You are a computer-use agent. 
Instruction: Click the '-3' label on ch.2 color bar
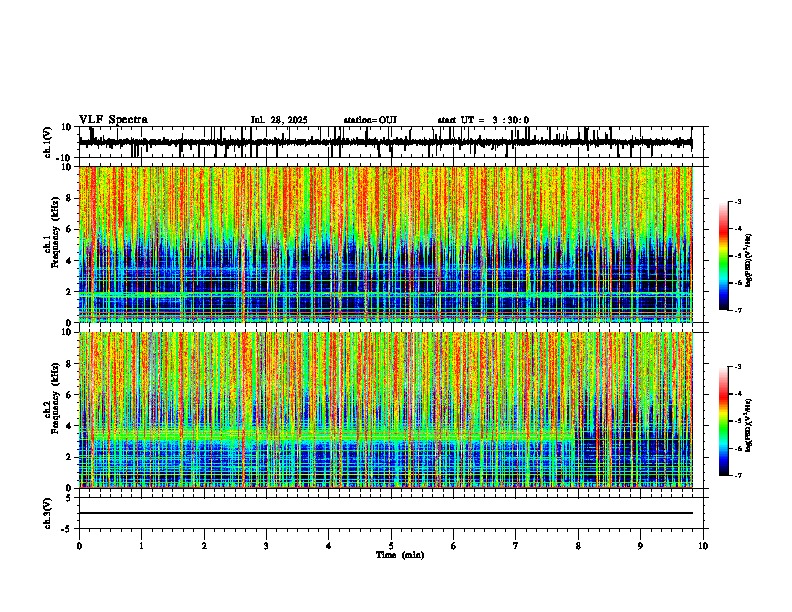(738, 367)
